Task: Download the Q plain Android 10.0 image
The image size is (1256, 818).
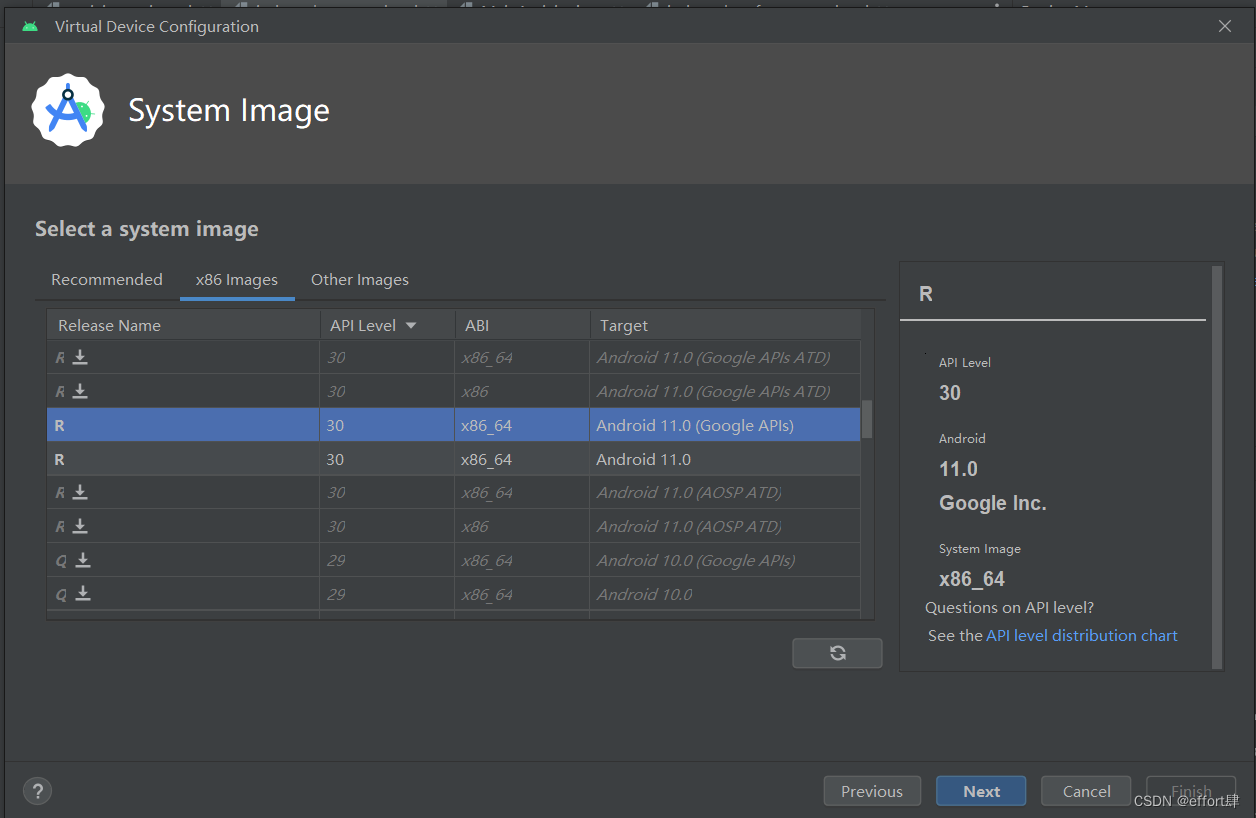Action: click(83, 594)
